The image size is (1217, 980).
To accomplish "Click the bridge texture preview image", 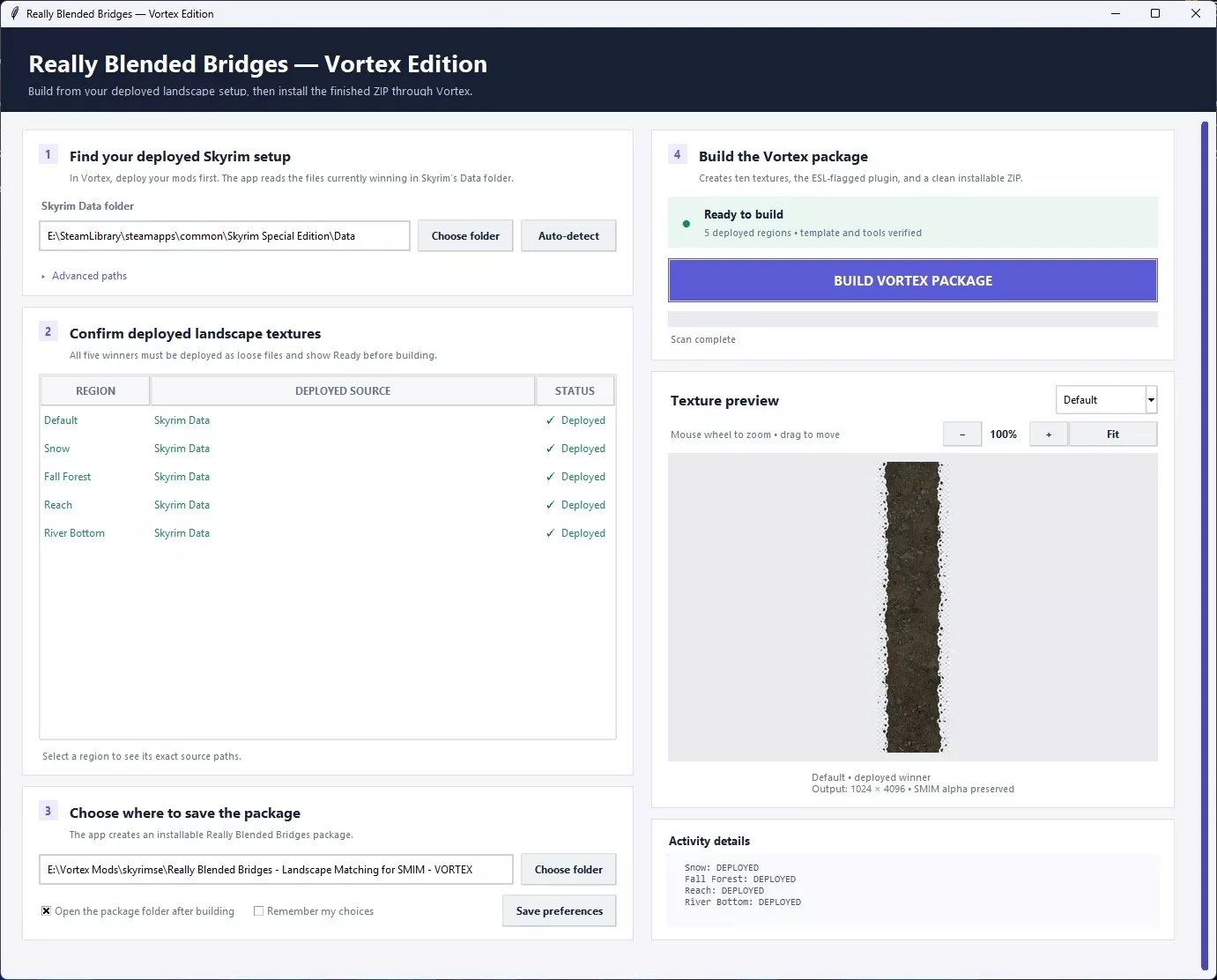I will (913, 607).
